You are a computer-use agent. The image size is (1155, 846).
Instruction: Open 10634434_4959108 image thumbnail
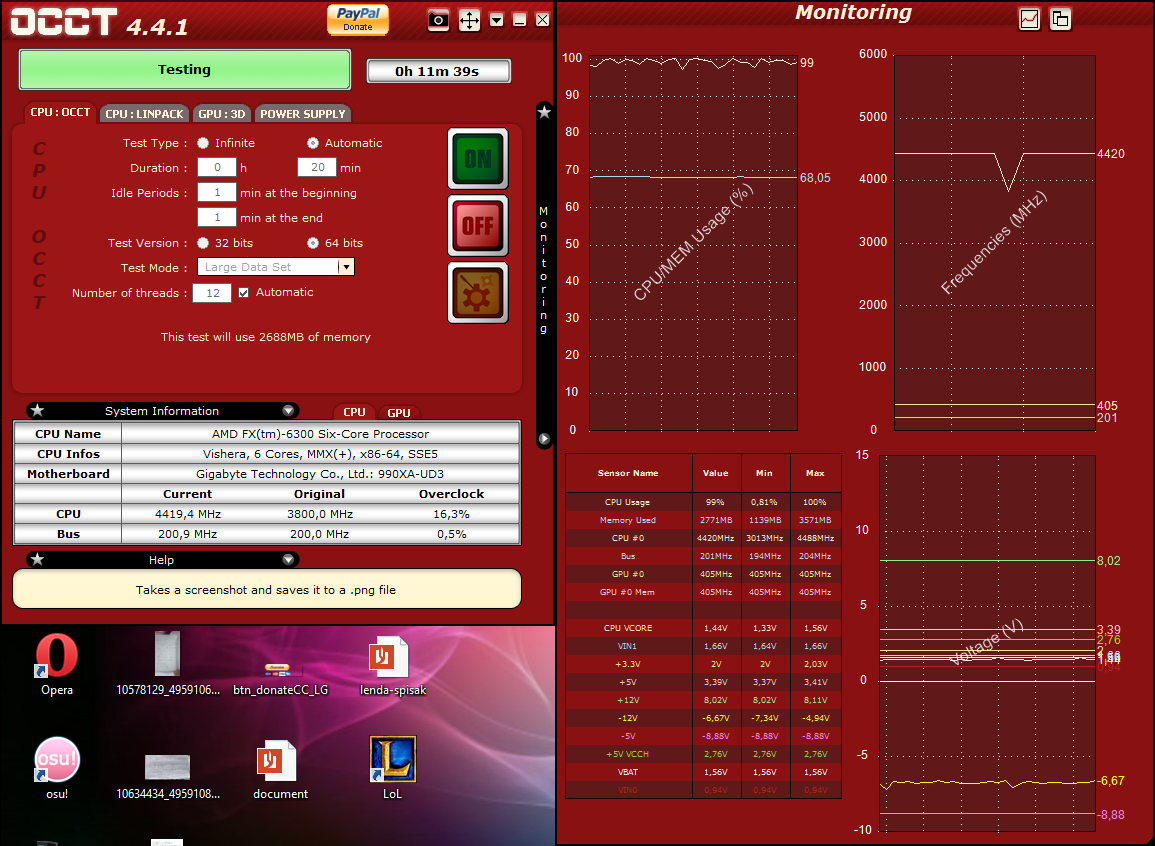[168, 777]
